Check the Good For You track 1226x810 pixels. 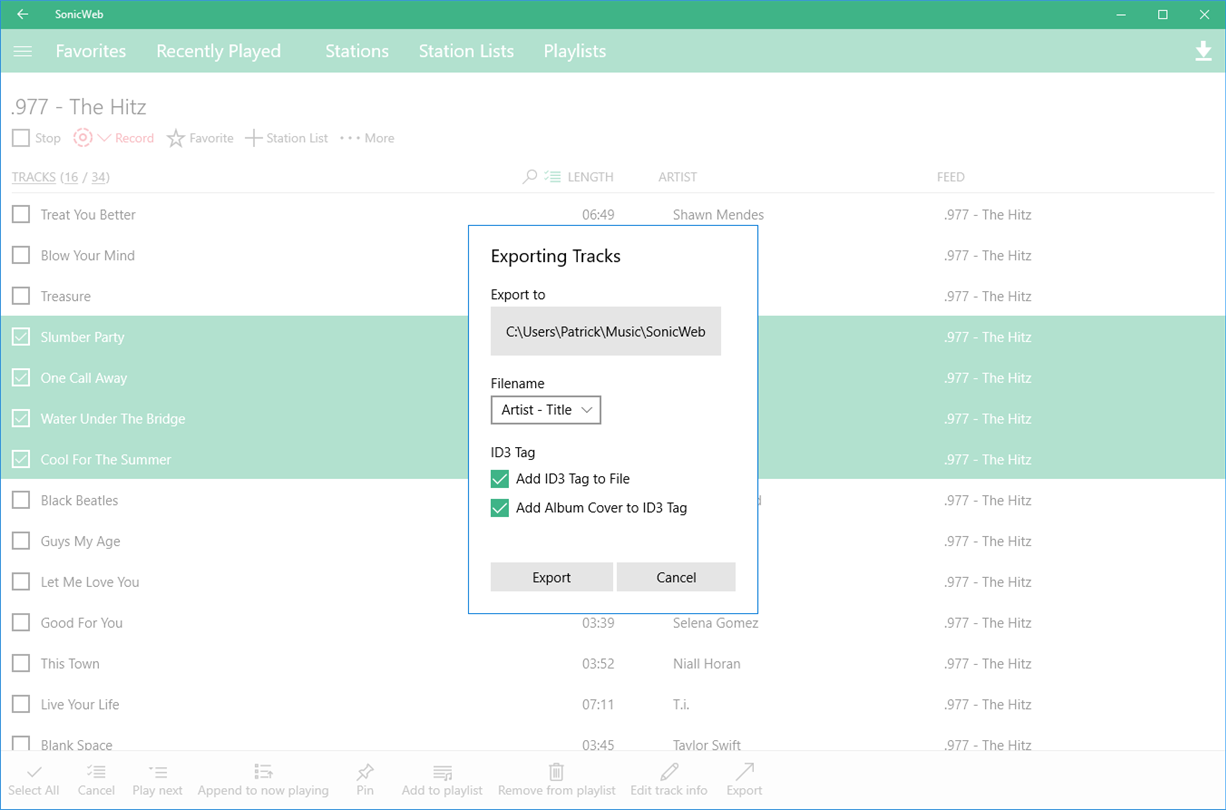pyautogui.click(x=21, y=623)
